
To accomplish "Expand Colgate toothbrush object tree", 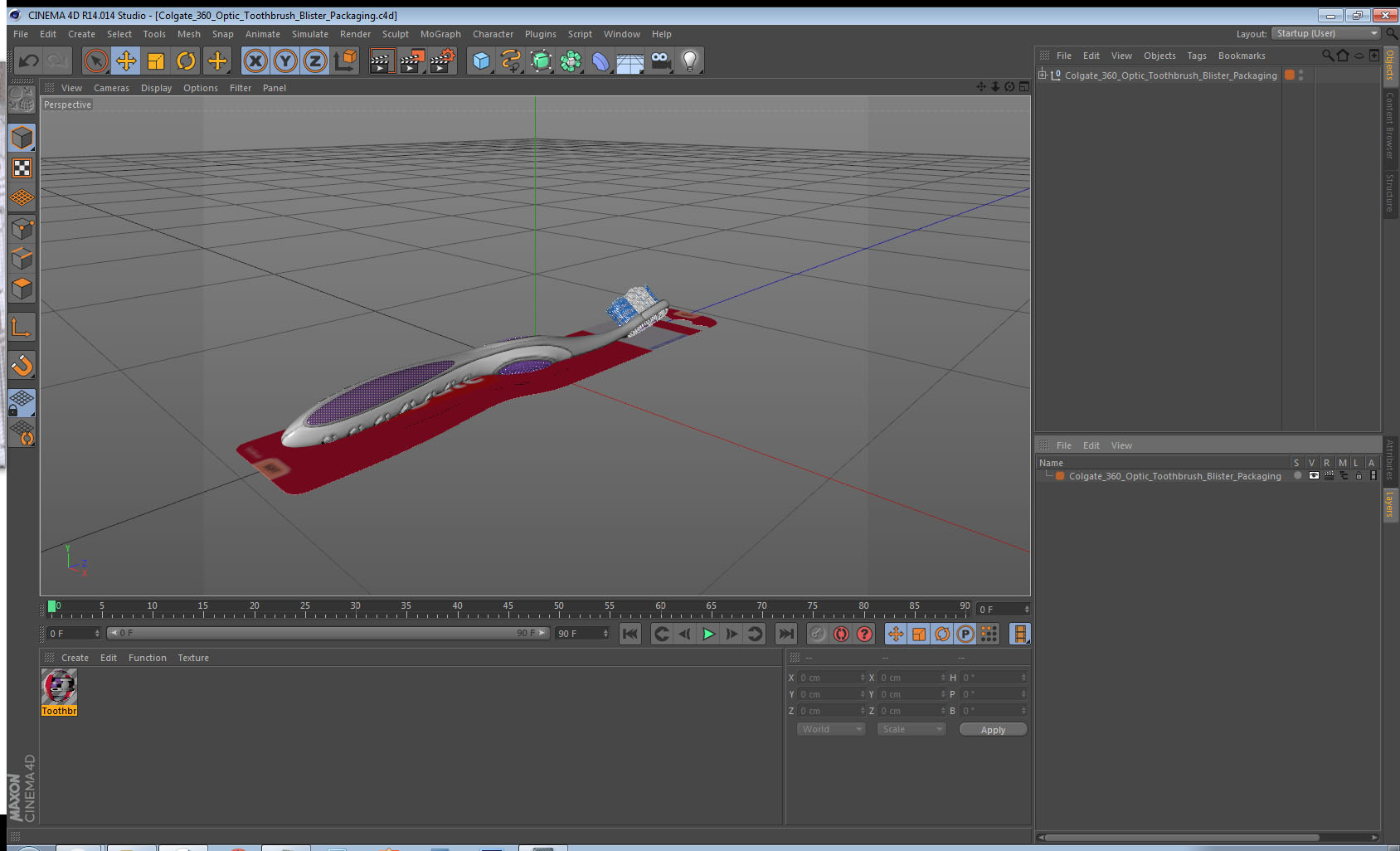I will (x=1043, y=75).
